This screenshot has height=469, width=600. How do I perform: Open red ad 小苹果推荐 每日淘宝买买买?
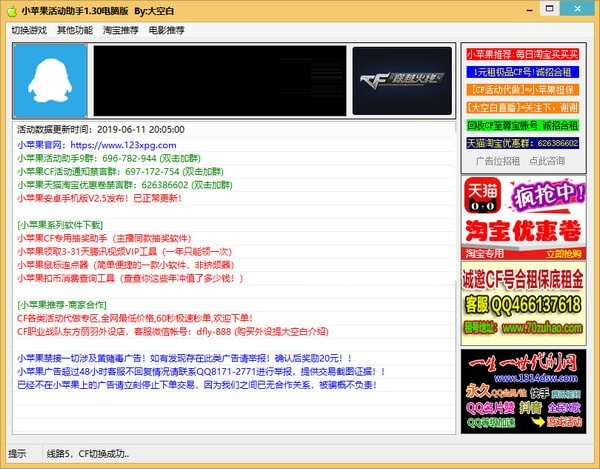click(x=522, y=54)
